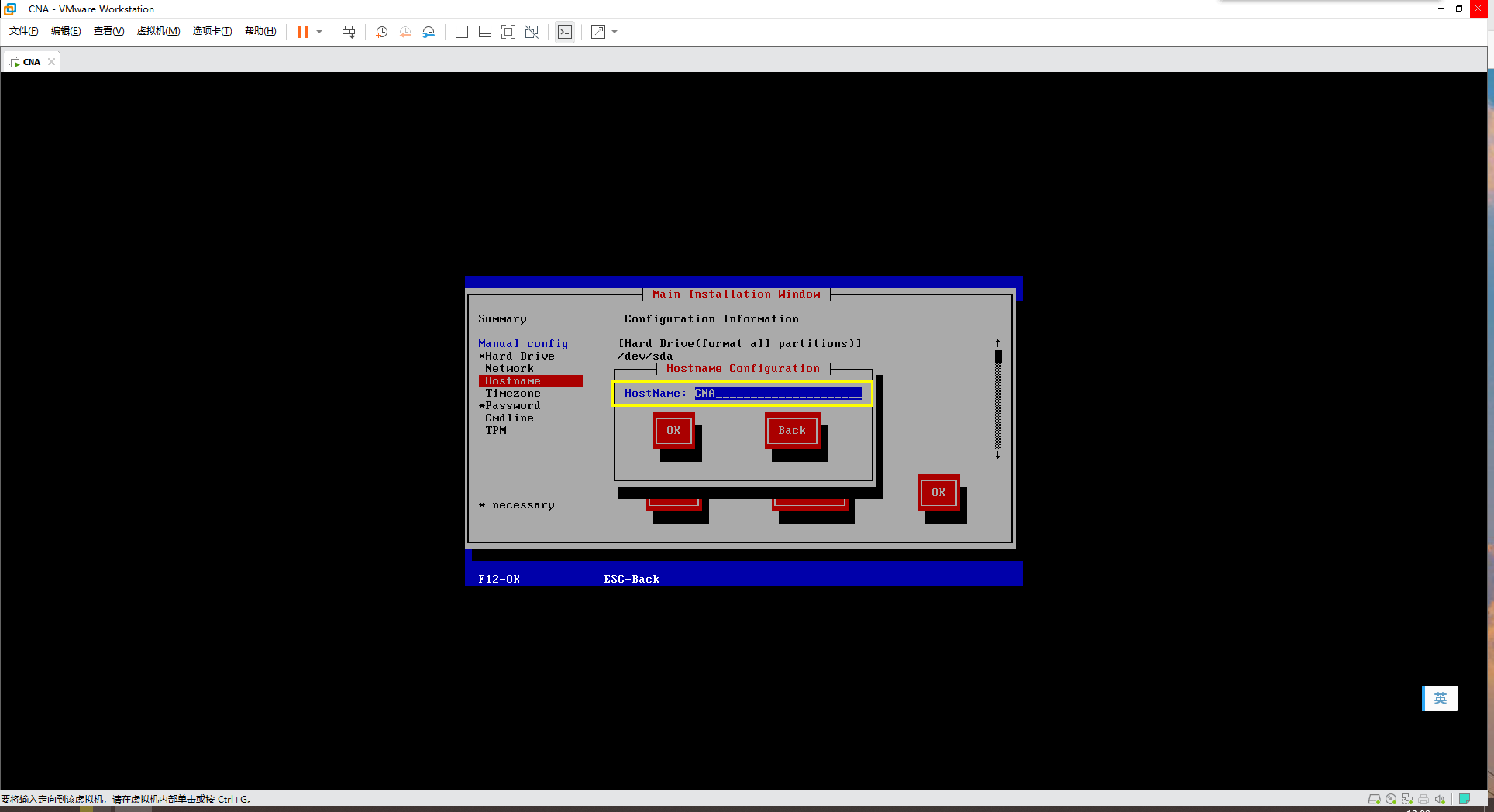Open the snapshot manager icon
Screen dimensions: 1494x812
429,32
